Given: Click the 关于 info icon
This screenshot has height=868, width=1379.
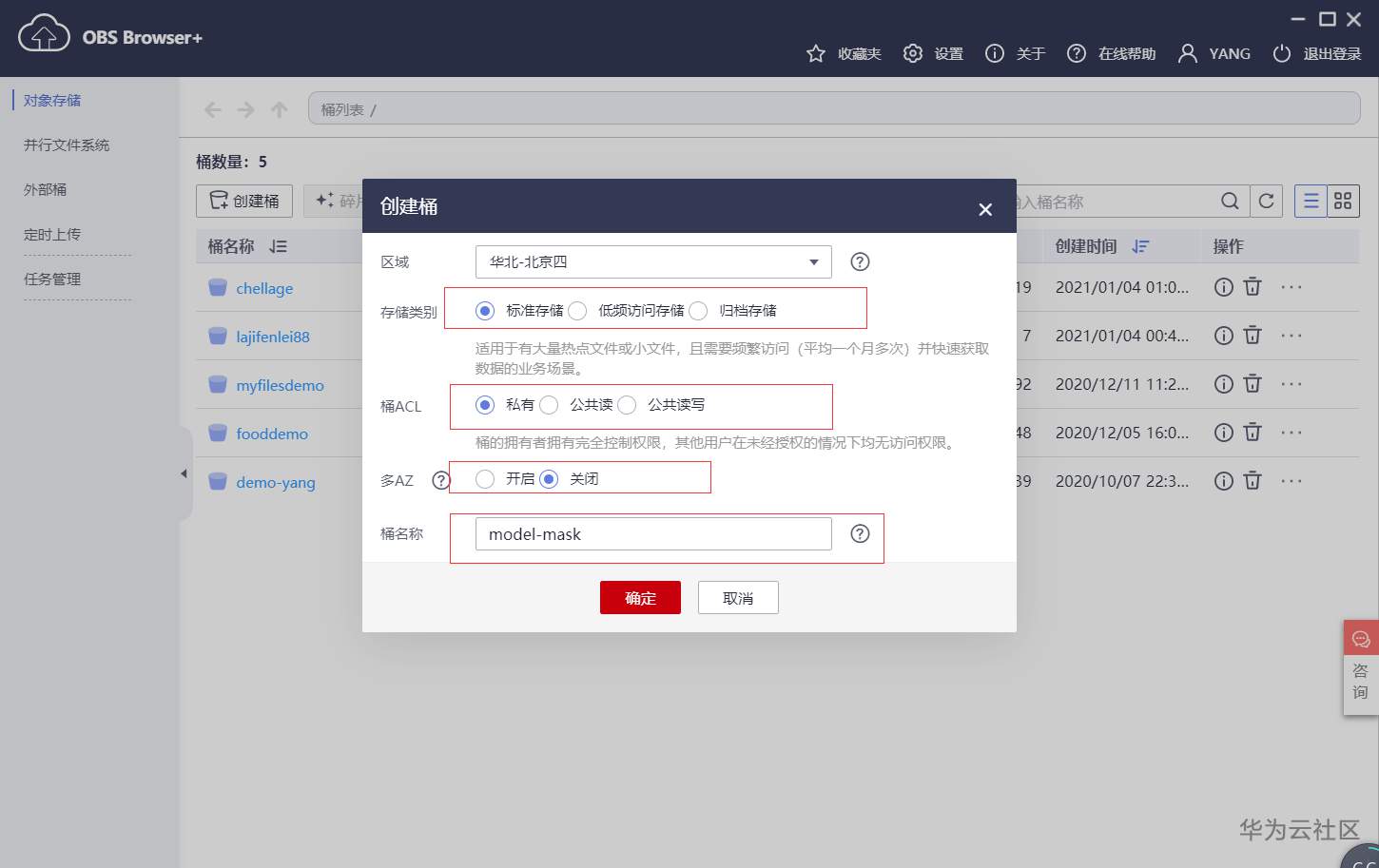Looking at the screenshot, I should pos(995,53).
